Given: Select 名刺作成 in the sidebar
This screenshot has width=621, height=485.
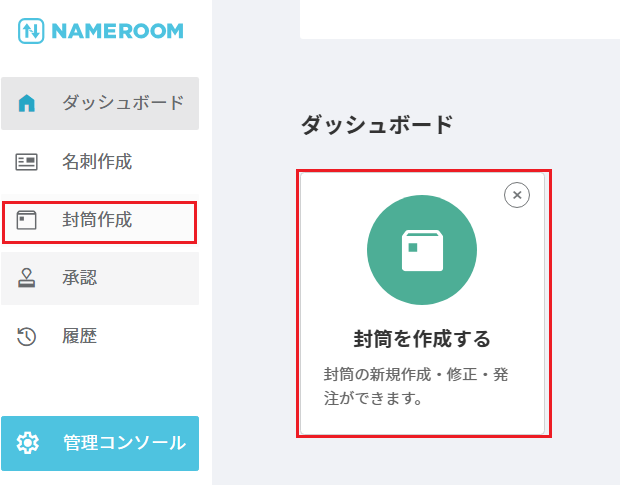Looking at the screenshot, I should pyautogui.click(x=97, y=162).
